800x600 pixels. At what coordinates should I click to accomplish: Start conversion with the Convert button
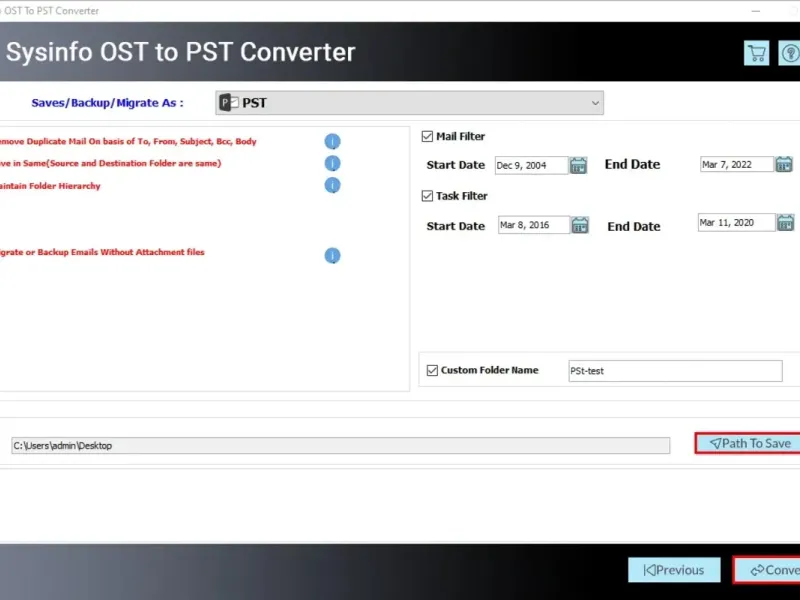click(767, 570)
